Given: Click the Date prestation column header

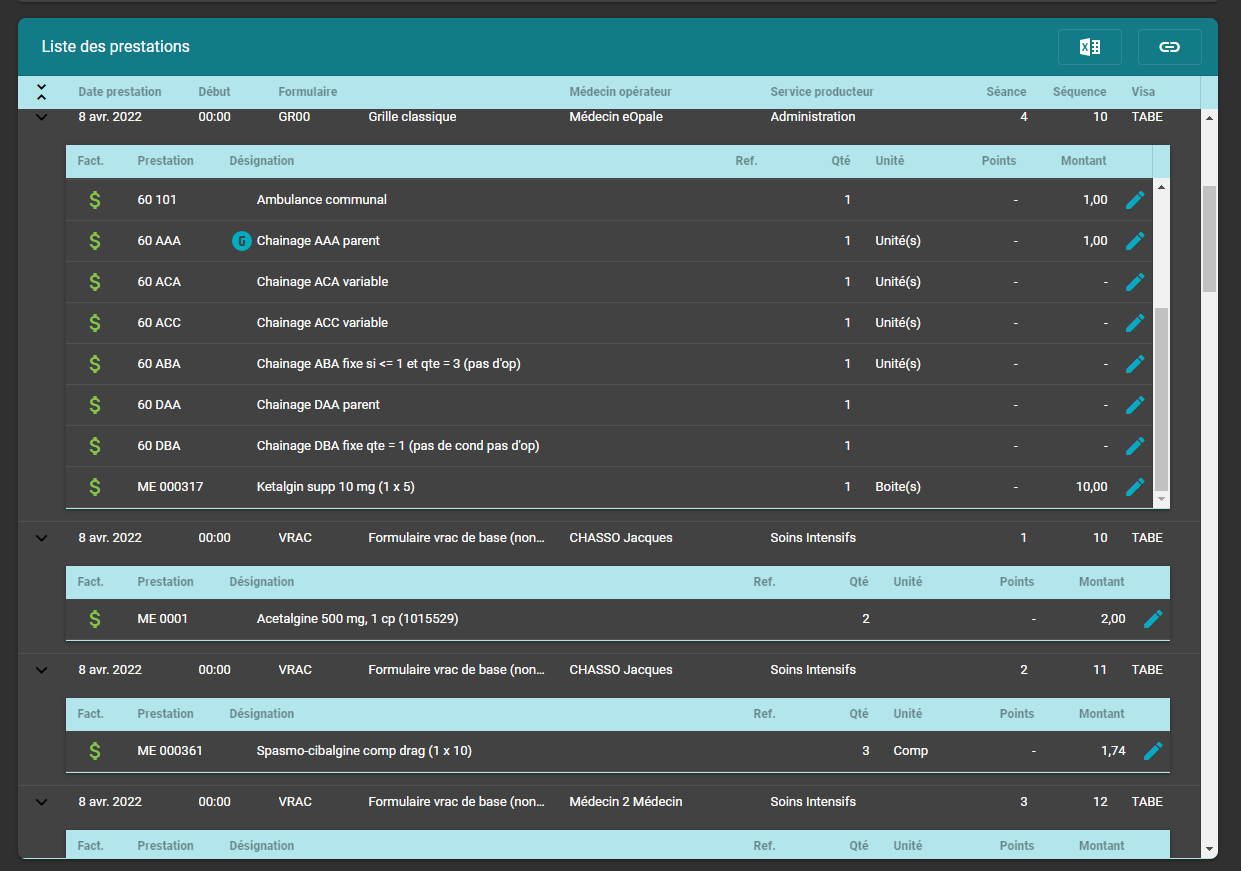Looking at the screenshot, I should tap(120, 91).
